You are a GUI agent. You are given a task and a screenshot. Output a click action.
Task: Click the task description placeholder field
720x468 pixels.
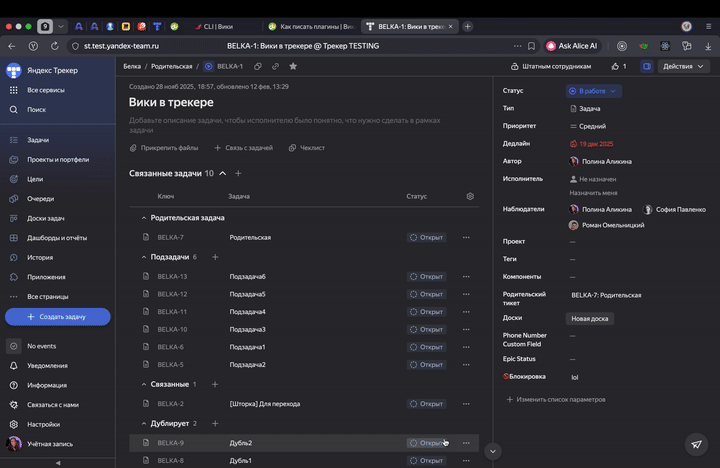[285, 125]
